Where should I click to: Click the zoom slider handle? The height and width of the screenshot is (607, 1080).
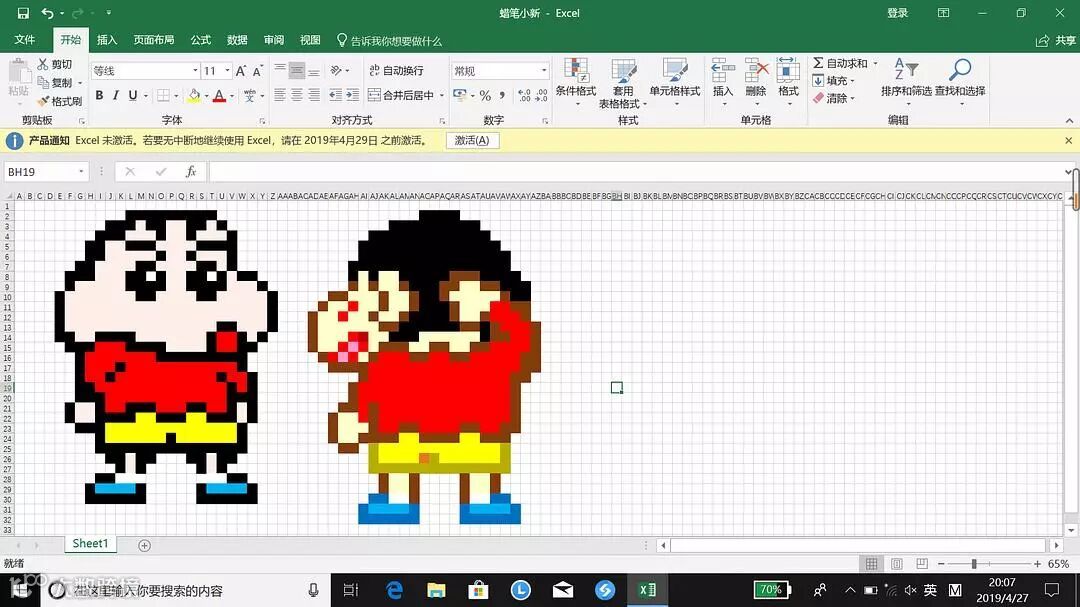(x=974, y=564)
